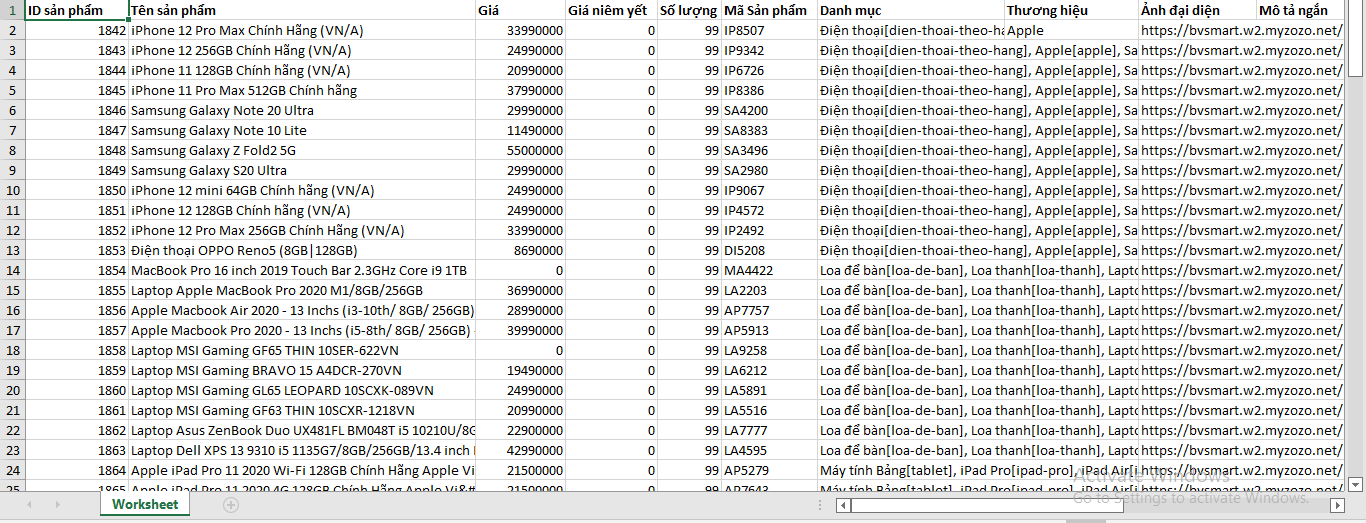1366x523 pixels.
Task: Click cell 'Samsung Galaxy Z Fold2 5G'
Action: pyautogui.click(x=302, y=150)
